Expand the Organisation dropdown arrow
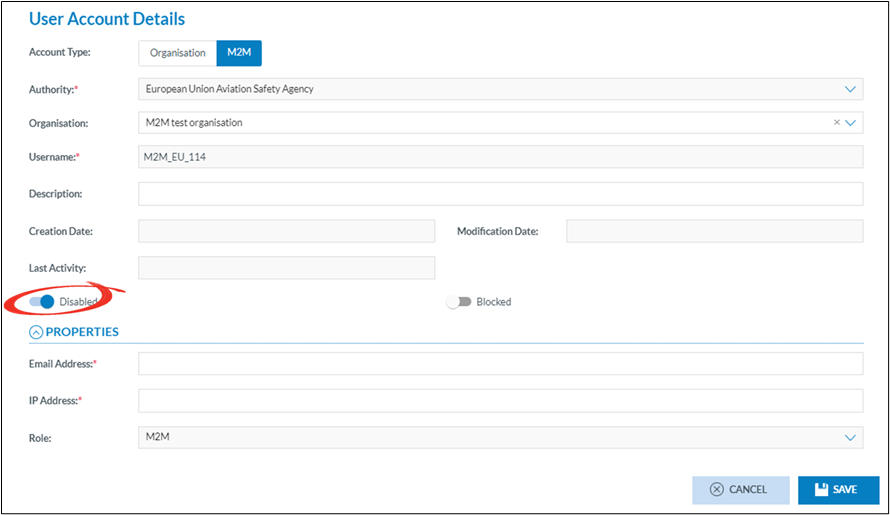 point(852,123)
